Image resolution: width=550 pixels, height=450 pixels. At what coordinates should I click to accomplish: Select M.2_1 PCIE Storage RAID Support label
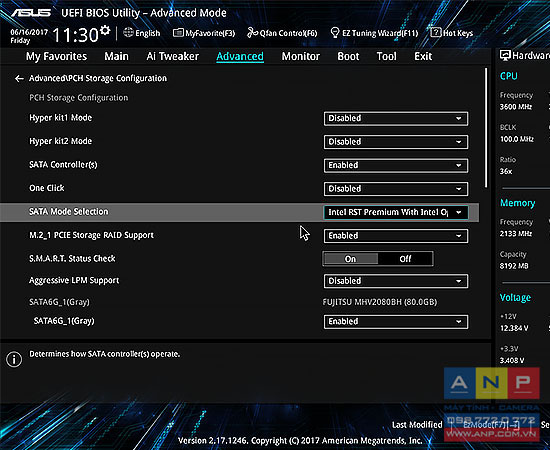pos(92,235)
